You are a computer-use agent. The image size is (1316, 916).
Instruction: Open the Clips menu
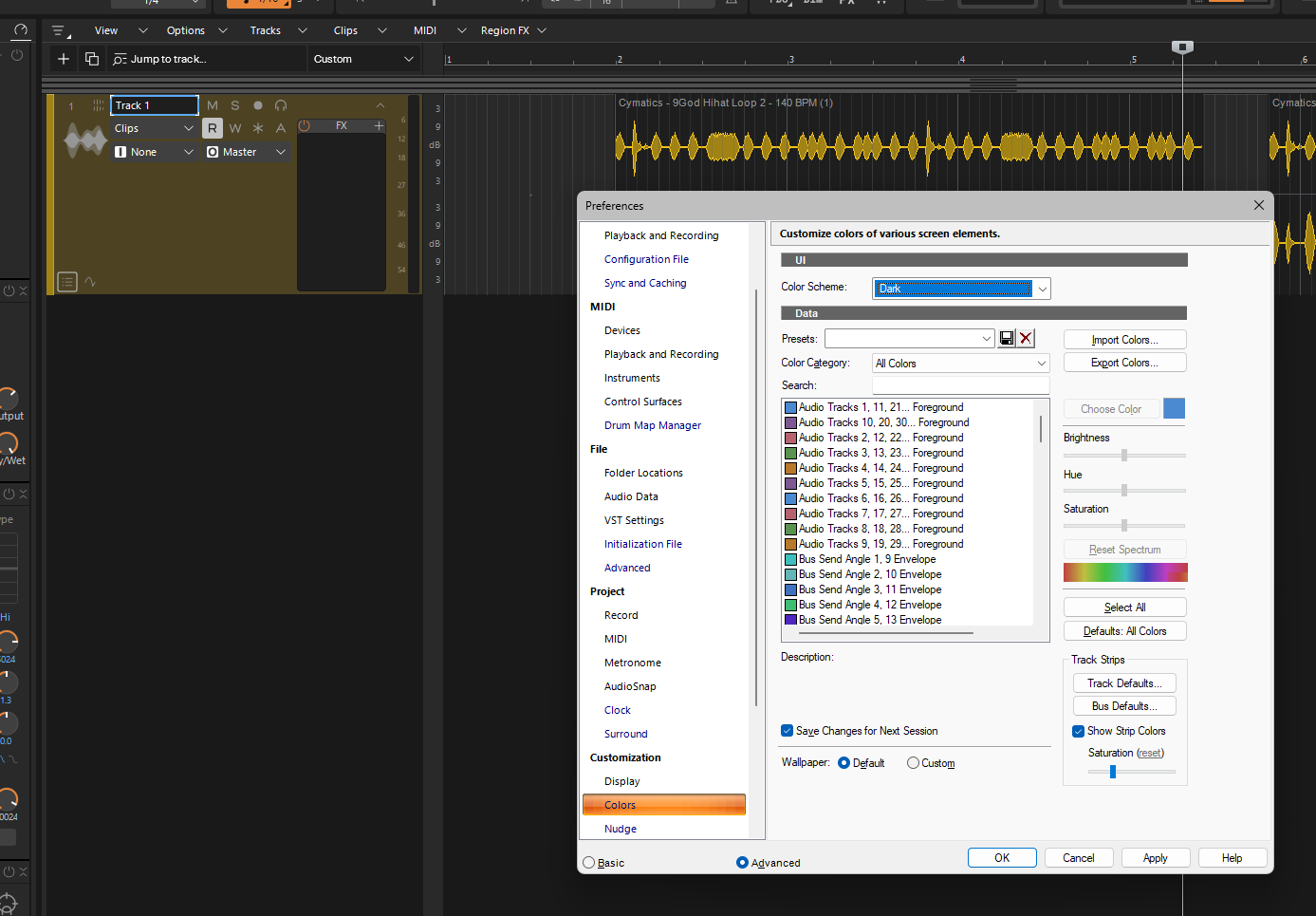(x=360, y=30)
